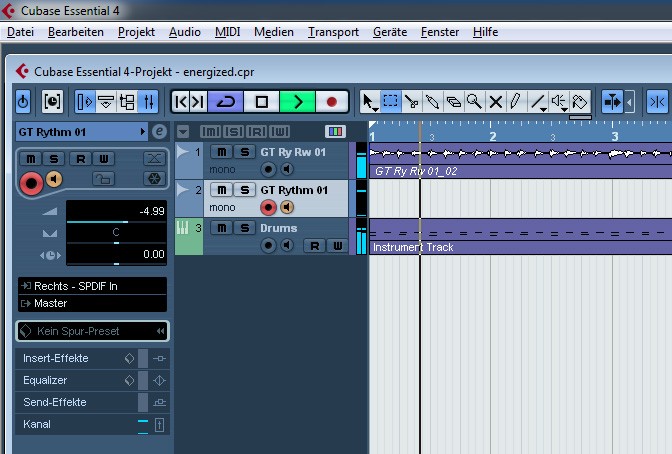Open the track info line toggle
This screenshot has height=454, width=672.
pyautogui.click(x=106, y=102)
